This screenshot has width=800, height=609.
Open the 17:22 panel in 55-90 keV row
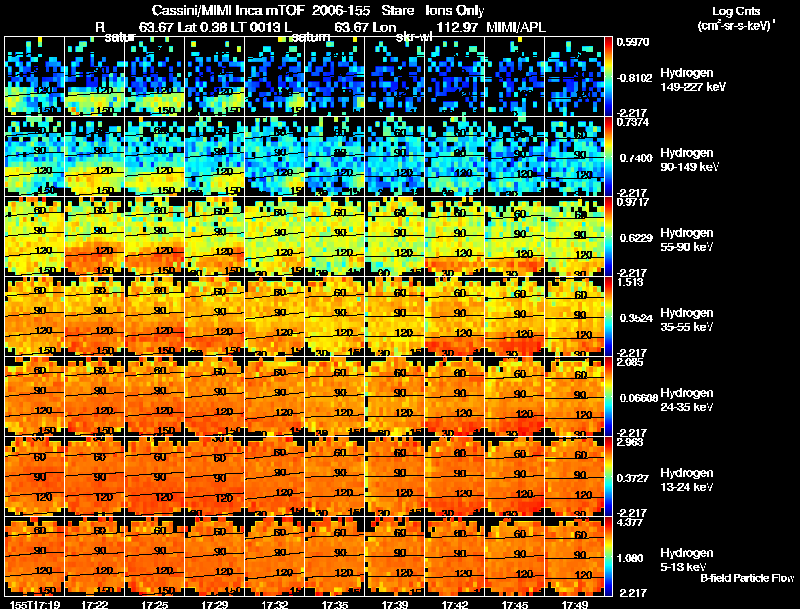coord(95,237)
